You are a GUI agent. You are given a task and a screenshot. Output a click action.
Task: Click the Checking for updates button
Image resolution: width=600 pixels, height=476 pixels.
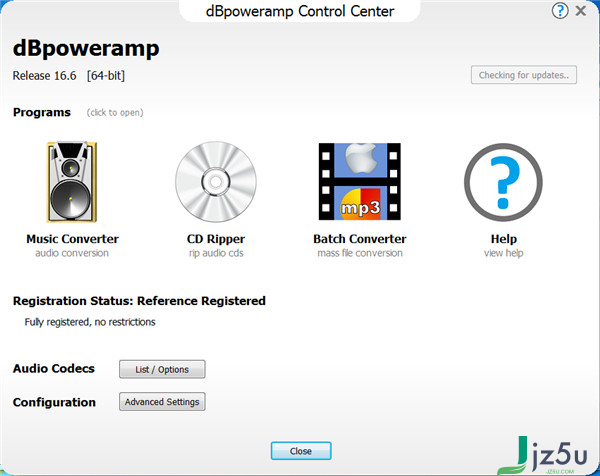point(524,75)
